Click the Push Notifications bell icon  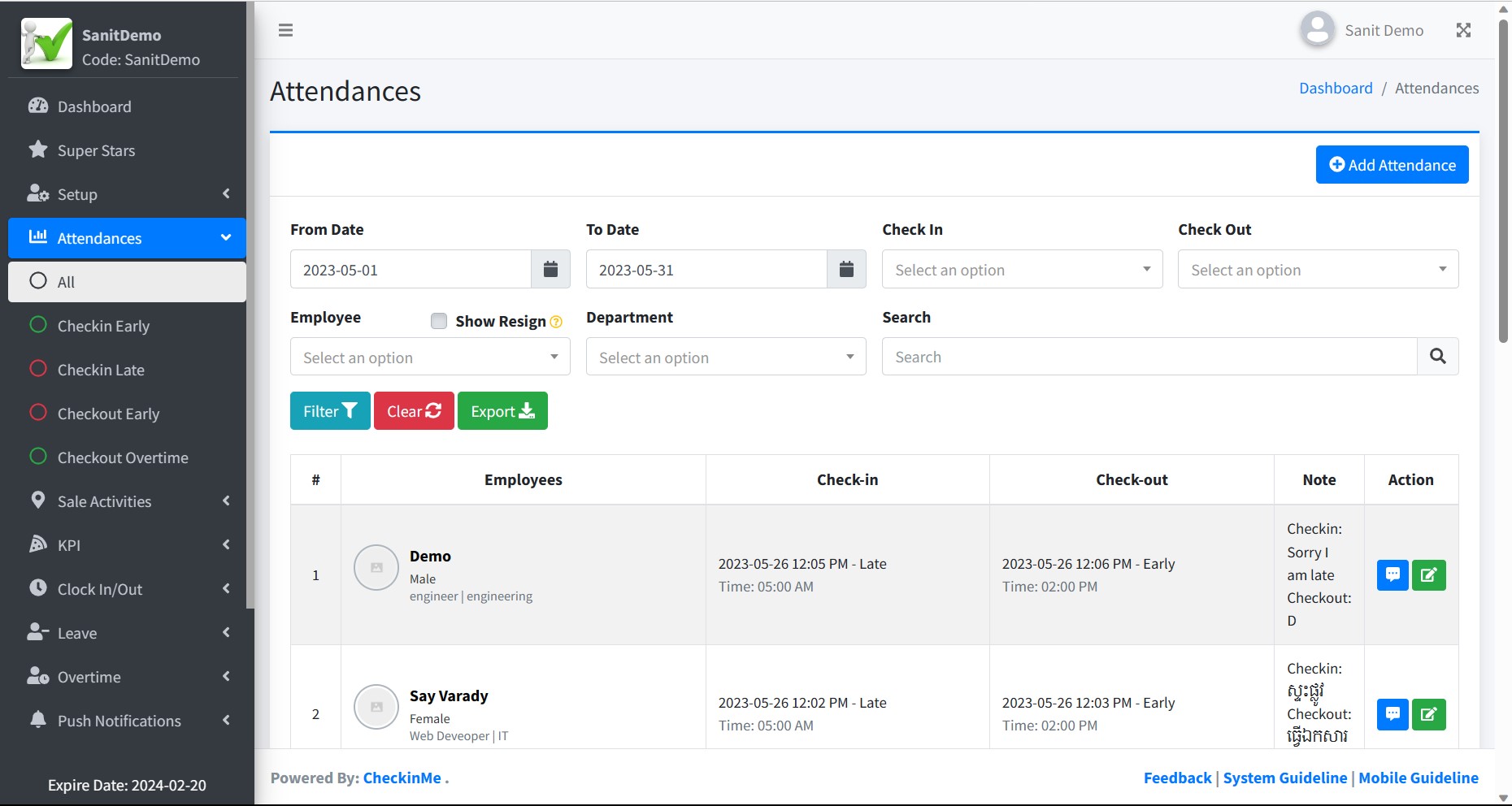coord(38,719)
